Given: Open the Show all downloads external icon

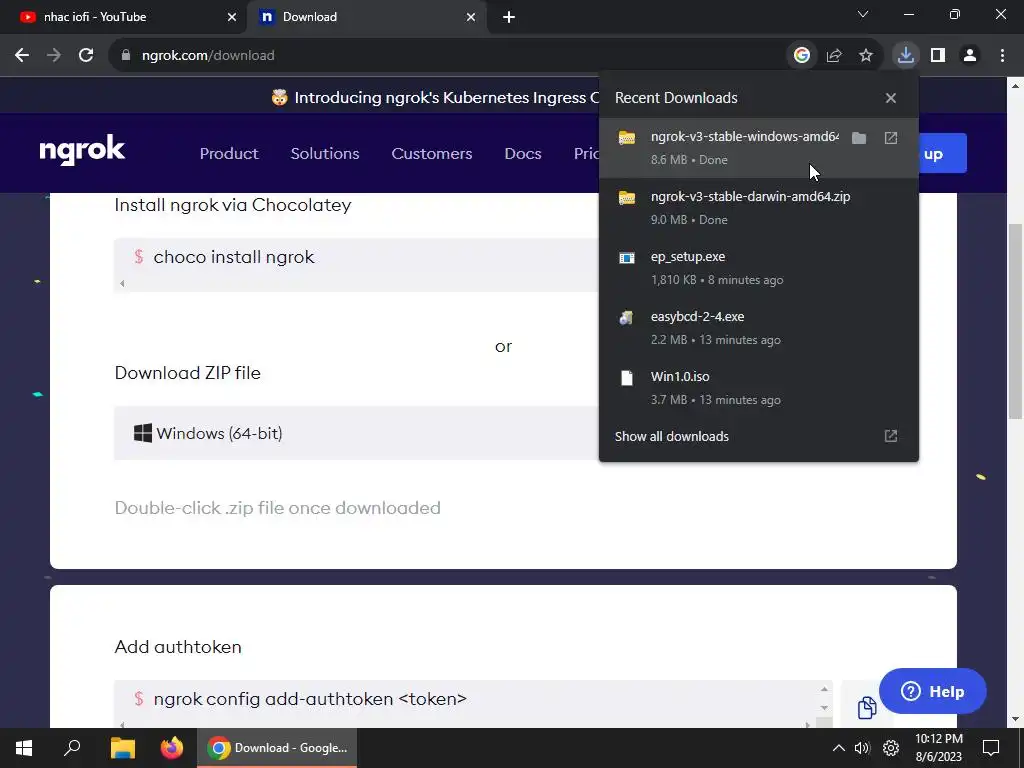Looking at the screenshot, I should tap(891, 436).
